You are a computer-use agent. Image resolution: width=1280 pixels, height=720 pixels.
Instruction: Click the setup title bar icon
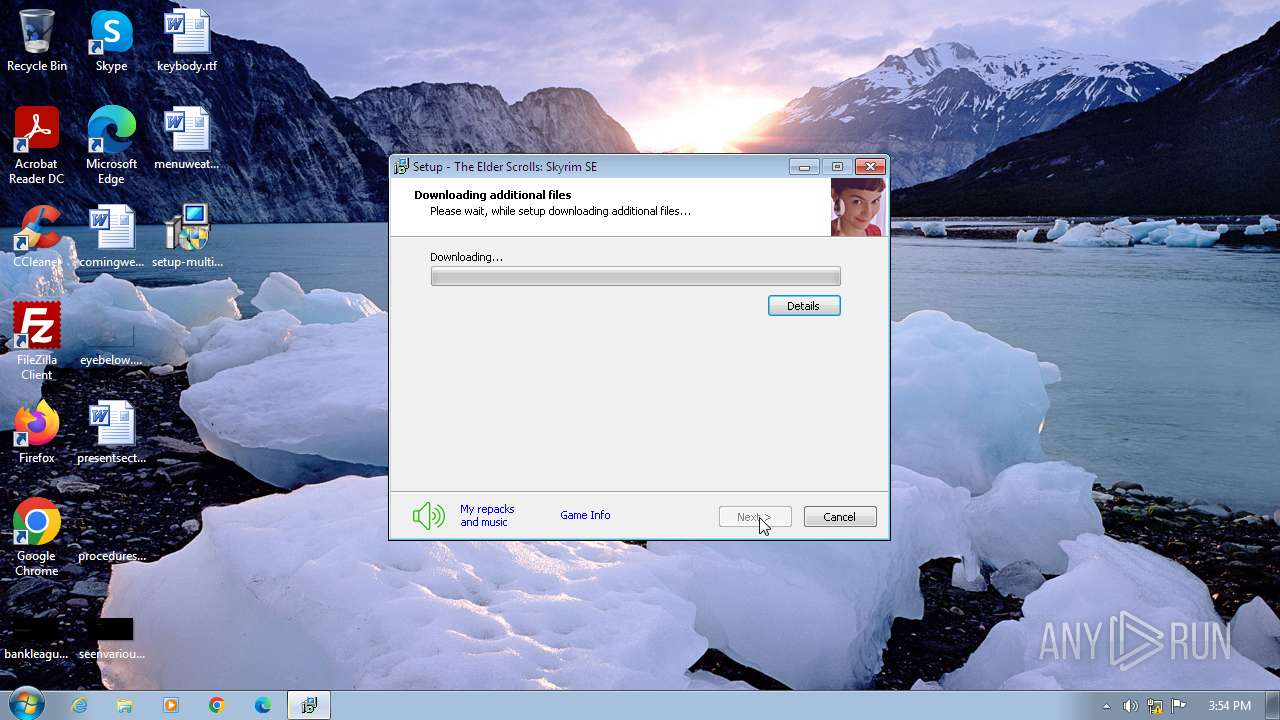[401, 167]
